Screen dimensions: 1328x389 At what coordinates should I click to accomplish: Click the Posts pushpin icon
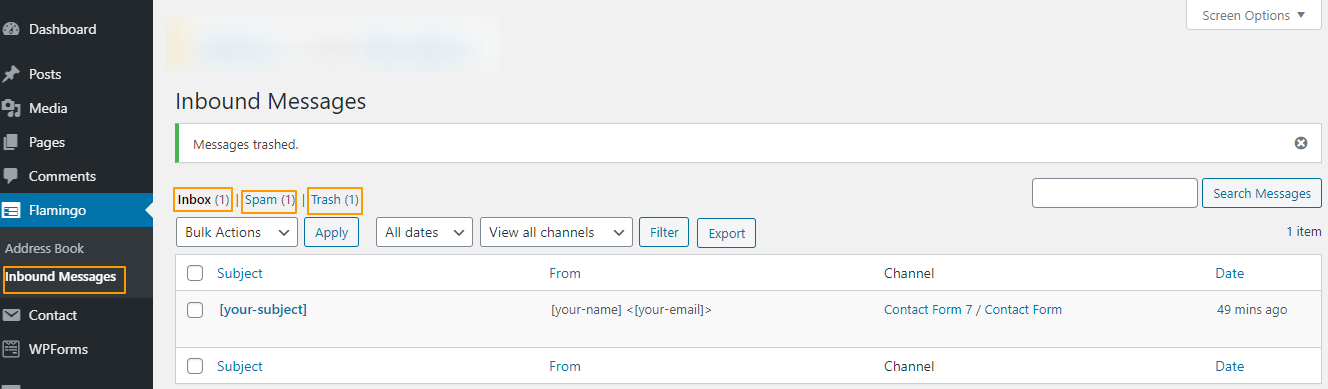point(12,74)
